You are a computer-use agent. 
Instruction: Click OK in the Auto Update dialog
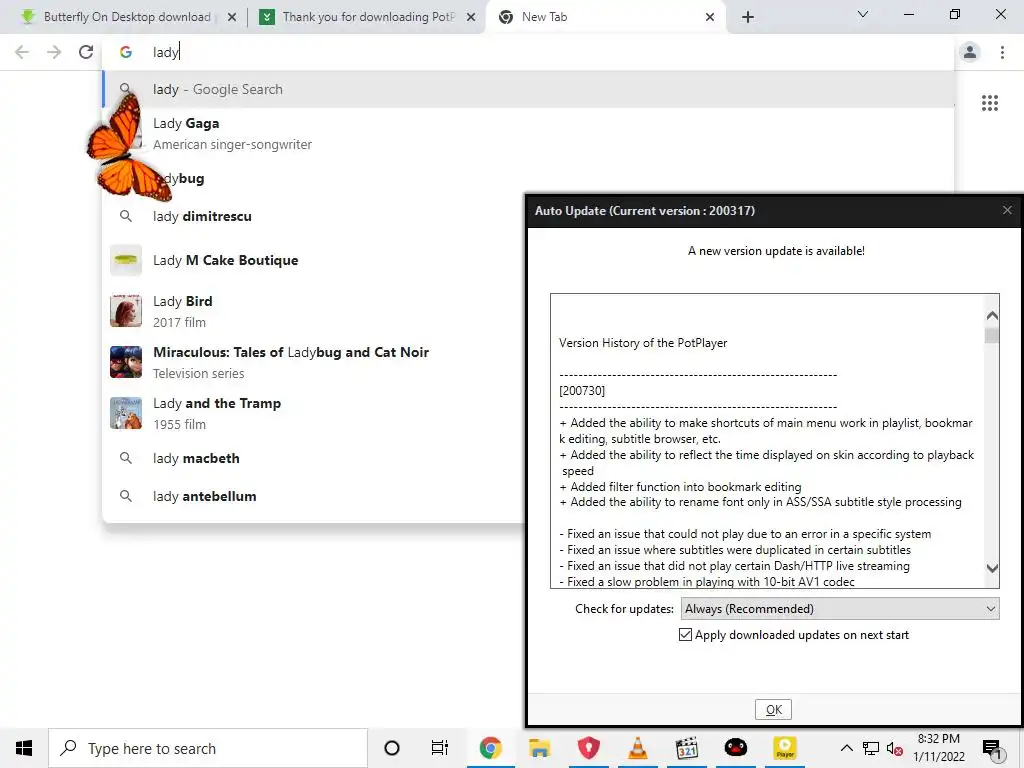coord(773,710)
